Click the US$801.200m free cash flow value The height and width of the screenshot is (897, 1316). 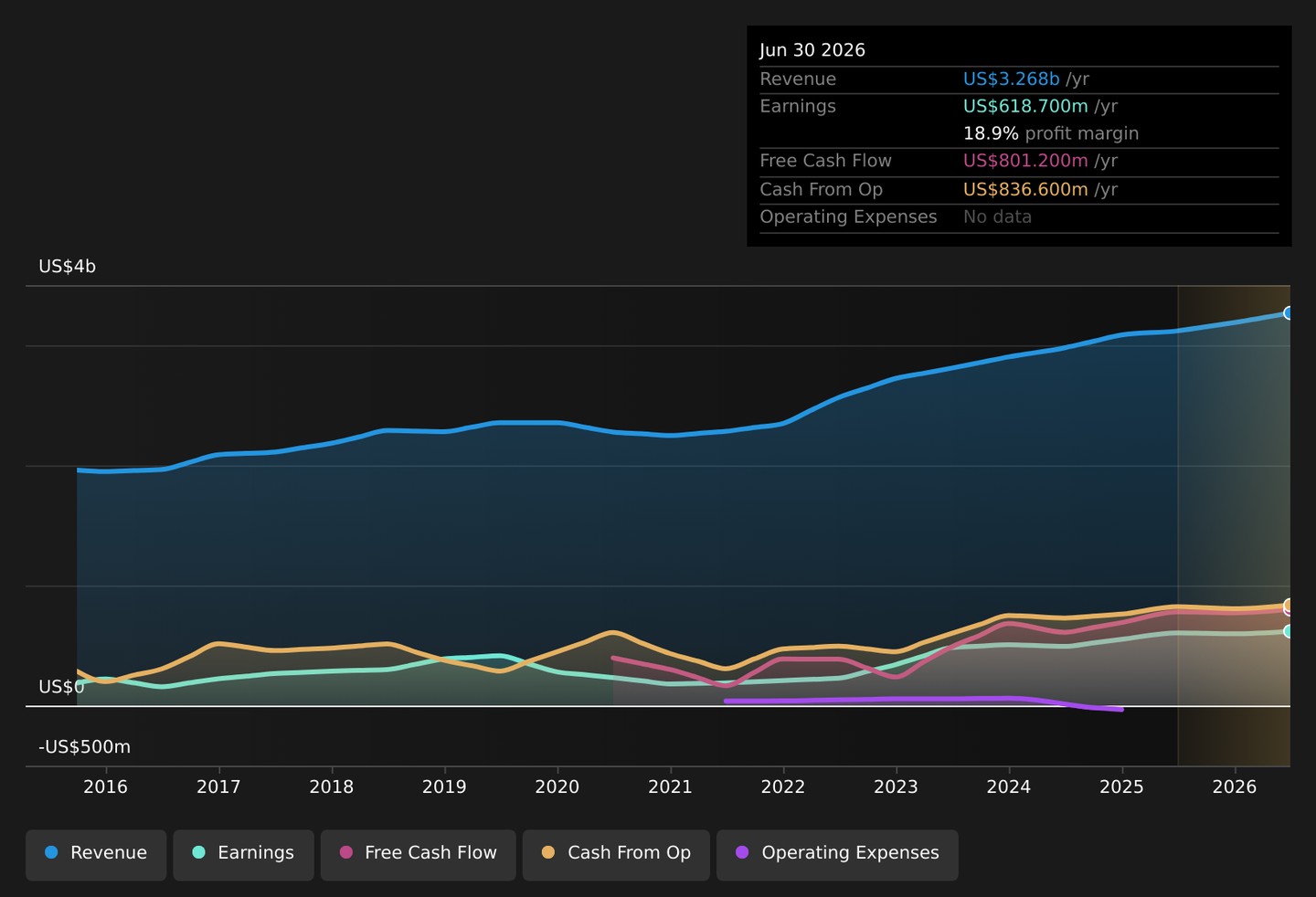[x=1025, y=161]
